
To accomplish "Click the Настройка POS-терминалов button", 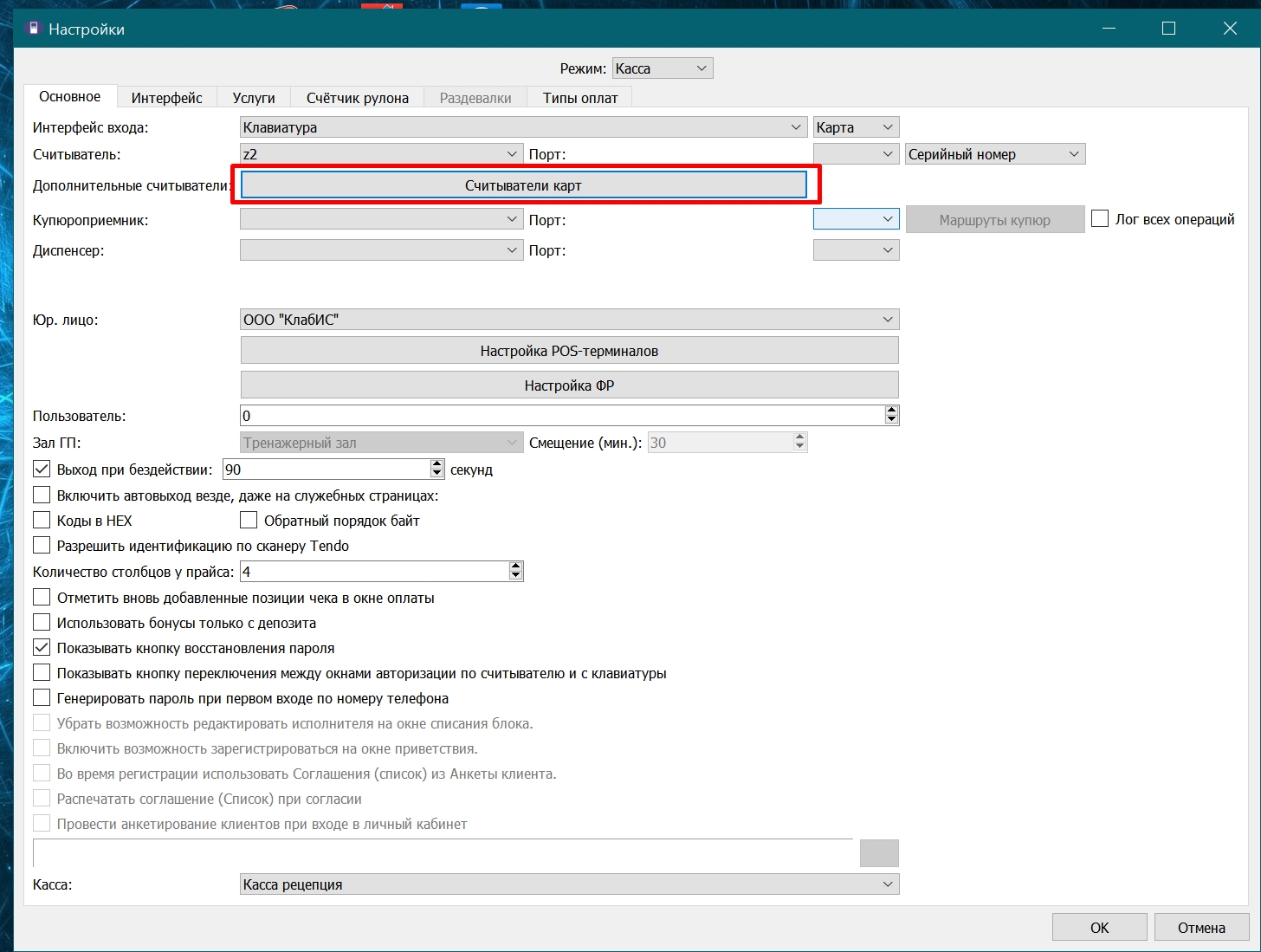I will (x=569, y=351).
